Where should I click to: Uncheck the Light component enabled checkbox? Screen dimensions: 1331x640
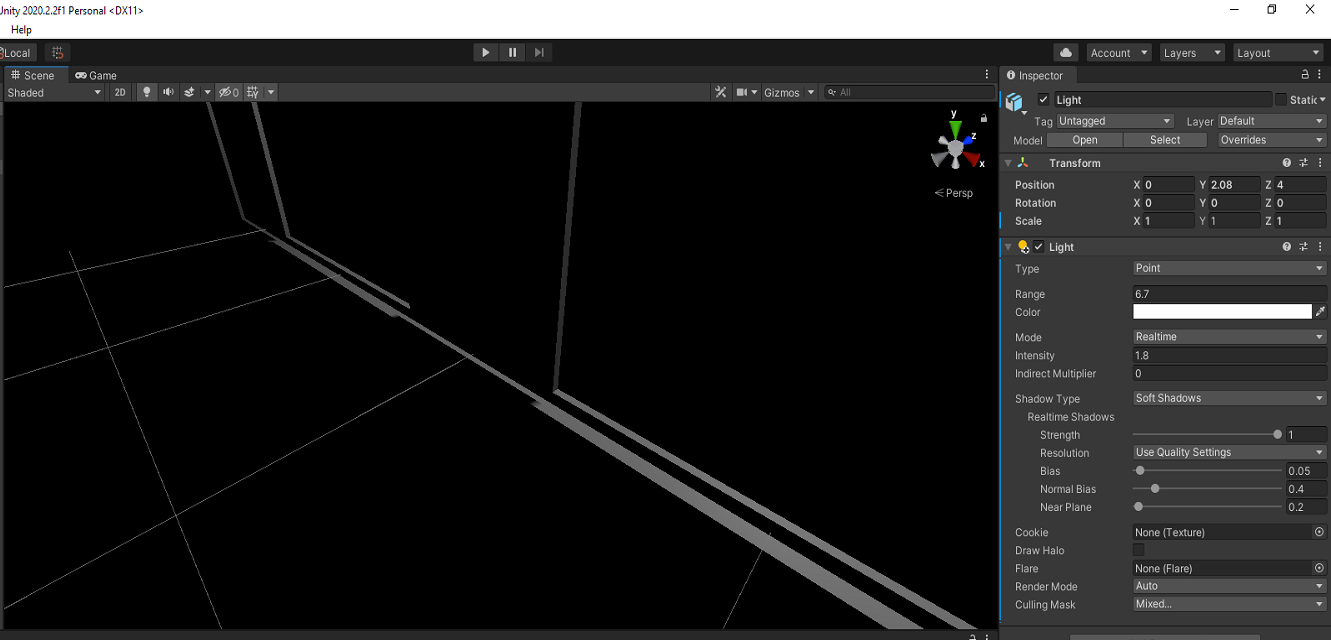point(1038,246)
